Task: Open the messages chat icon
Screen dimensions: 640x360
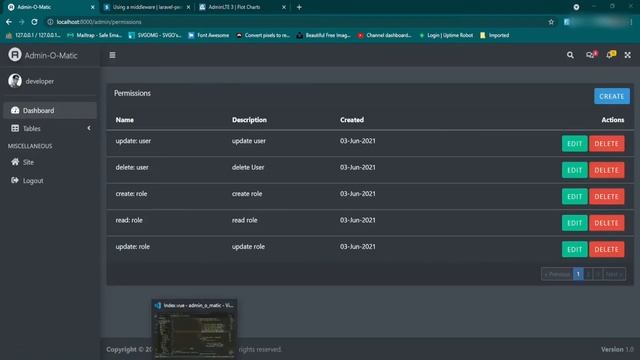Action: point(591,55)
